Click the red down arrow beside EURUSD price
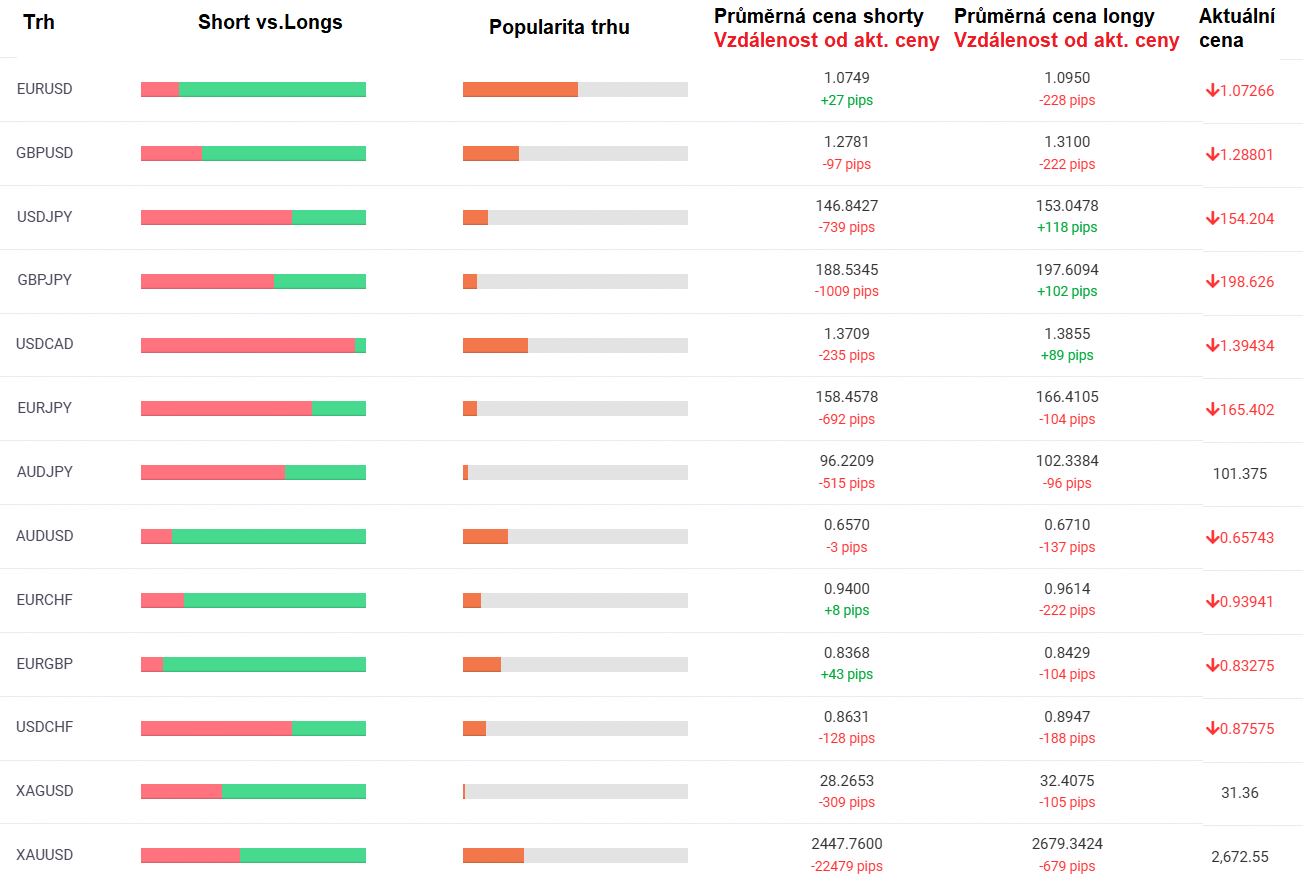Screen dimensions: 1303x887 pyautogui.click(x=1212, y=91)
